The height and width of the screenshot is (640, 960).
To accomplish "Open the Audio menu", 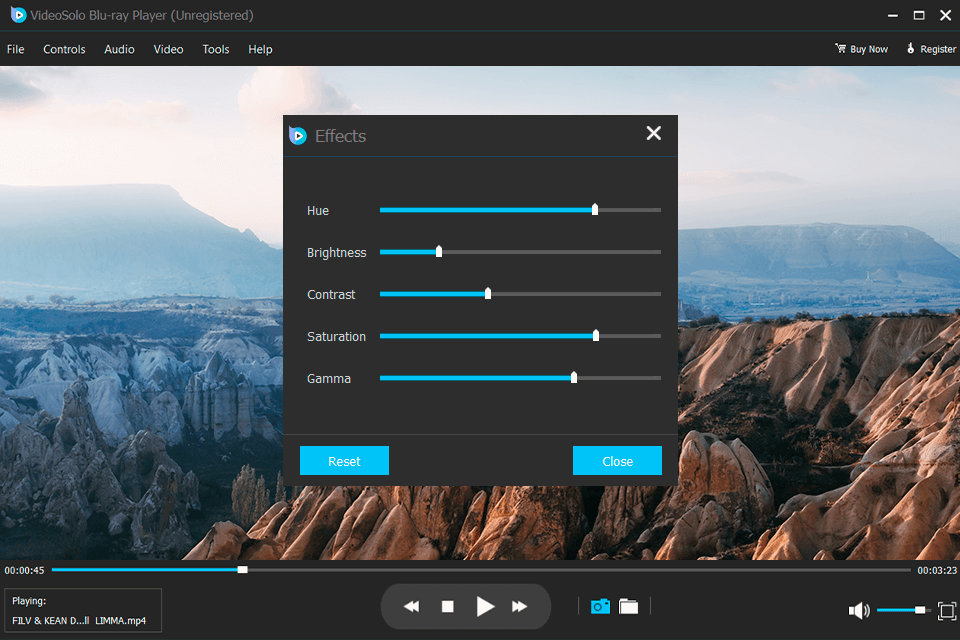I will pyautogui.click(x=119, y=48).
